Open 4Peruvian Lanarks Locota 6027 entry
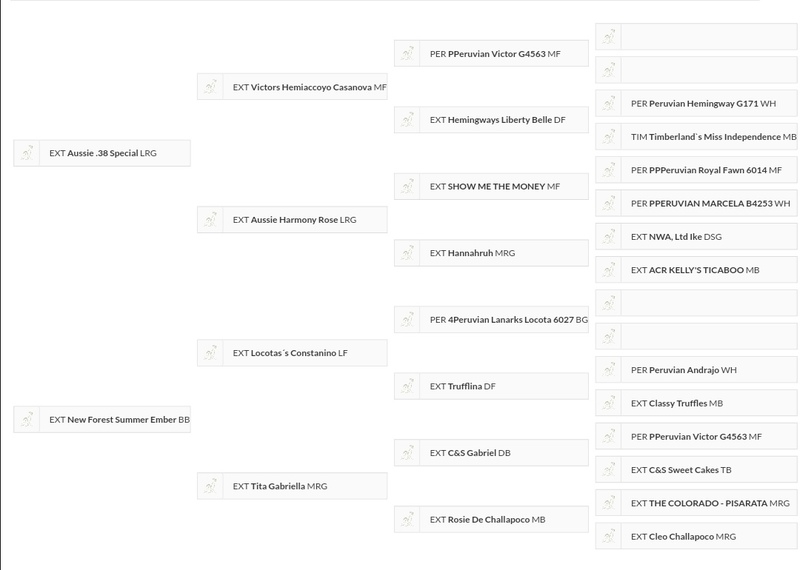Image resolution: width=800 pixels, height=570 pixels. (x=510, y=320)
